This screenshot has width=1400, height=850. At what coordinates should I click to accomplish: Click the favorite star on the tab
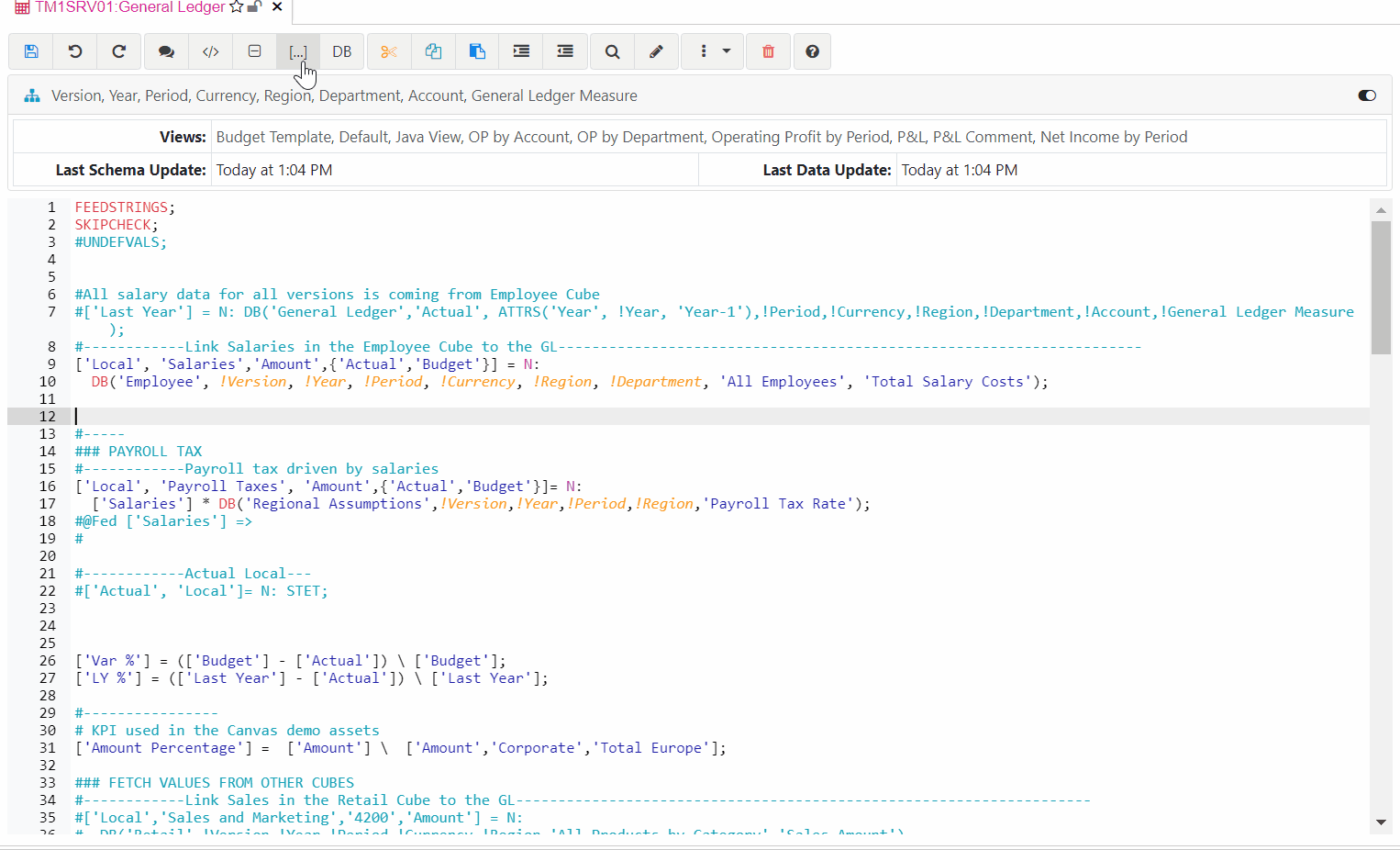click(x=237, y=6)
